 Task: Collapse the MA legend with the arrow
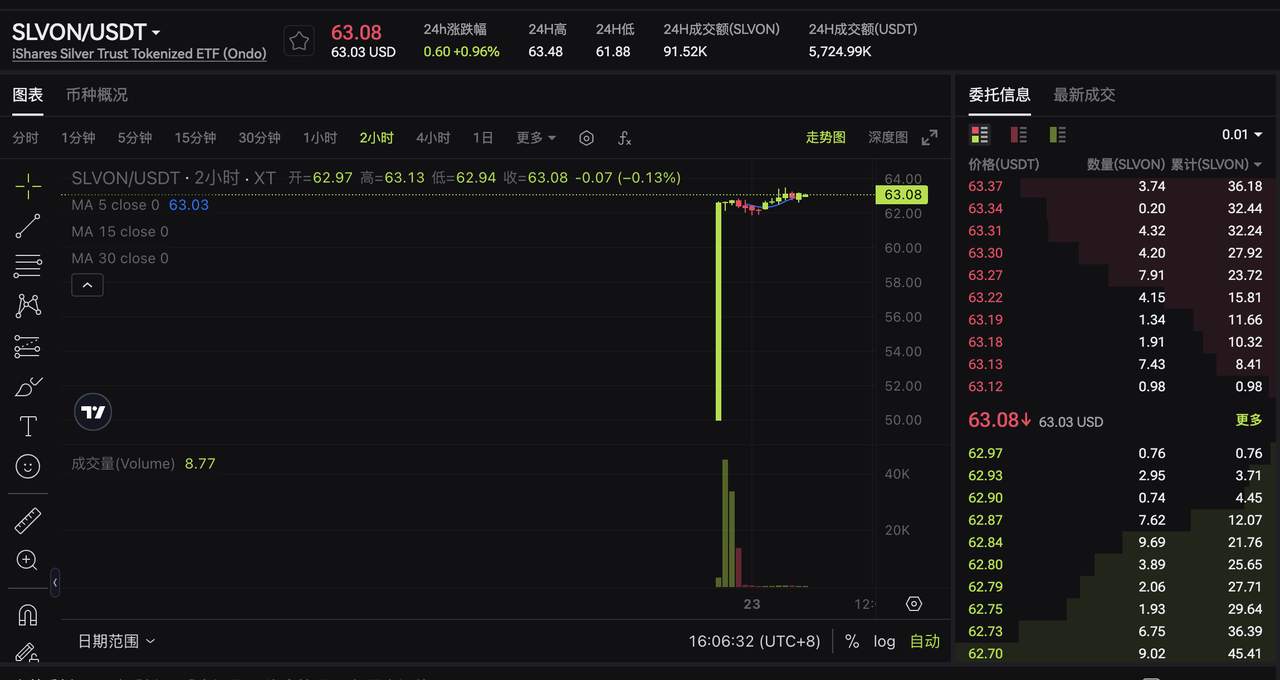point(87,284)
